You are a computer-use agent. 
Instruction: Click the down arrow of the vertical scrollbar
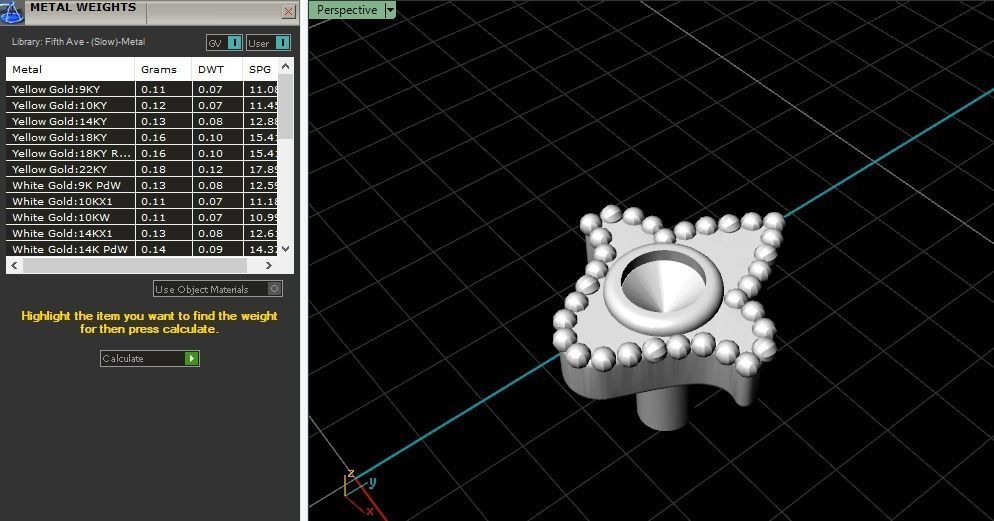pos(286,249)
